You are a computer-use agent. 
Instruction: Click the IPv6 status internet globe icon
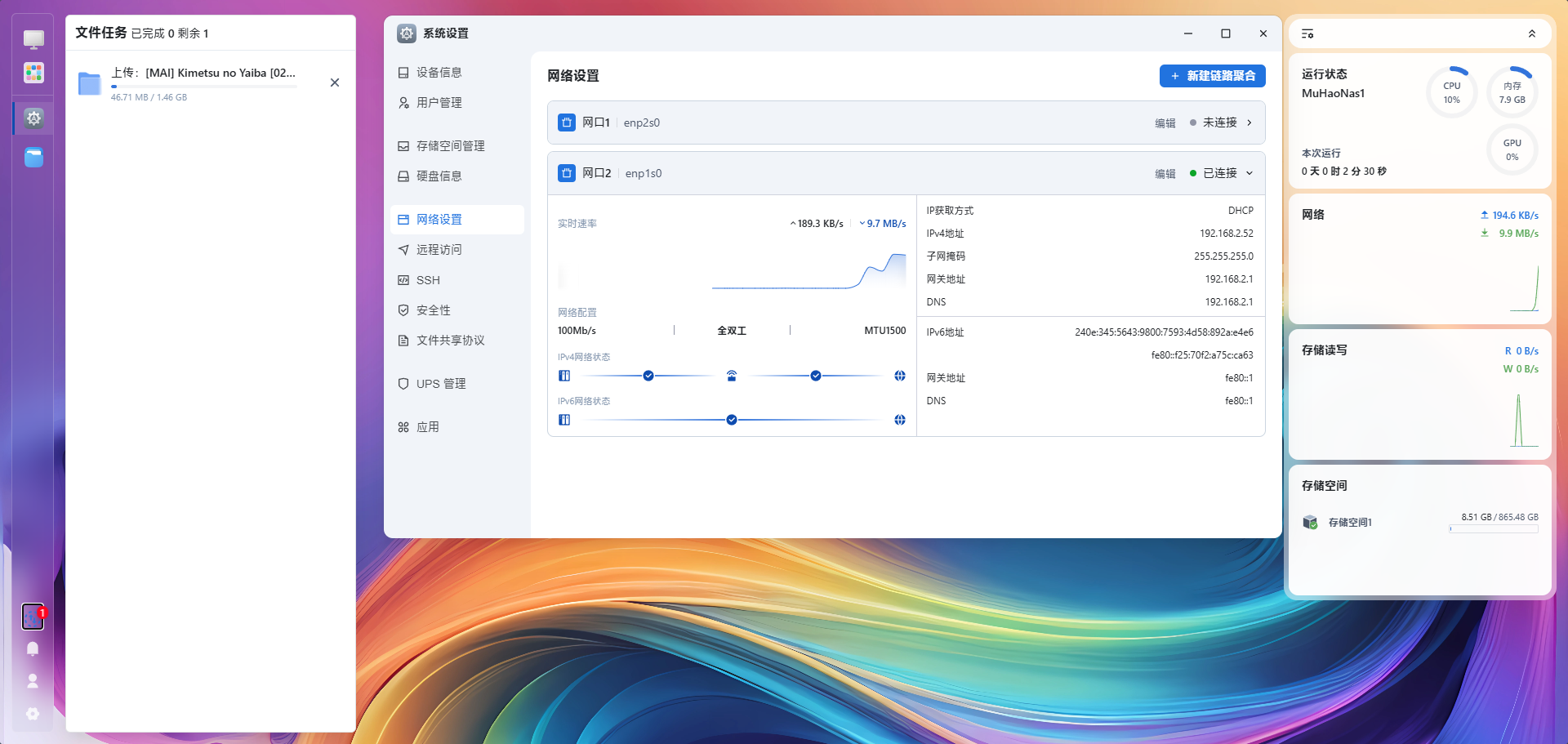click(x=900, y=420)
